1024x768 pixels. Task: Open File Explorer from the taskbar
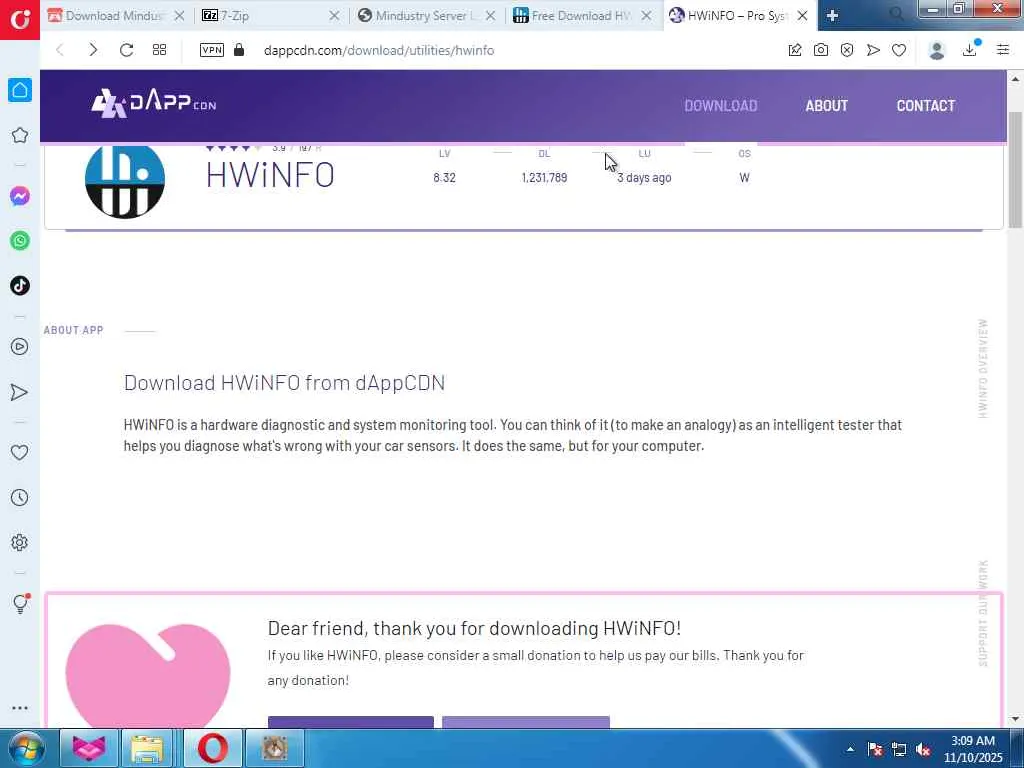[147, 748]
